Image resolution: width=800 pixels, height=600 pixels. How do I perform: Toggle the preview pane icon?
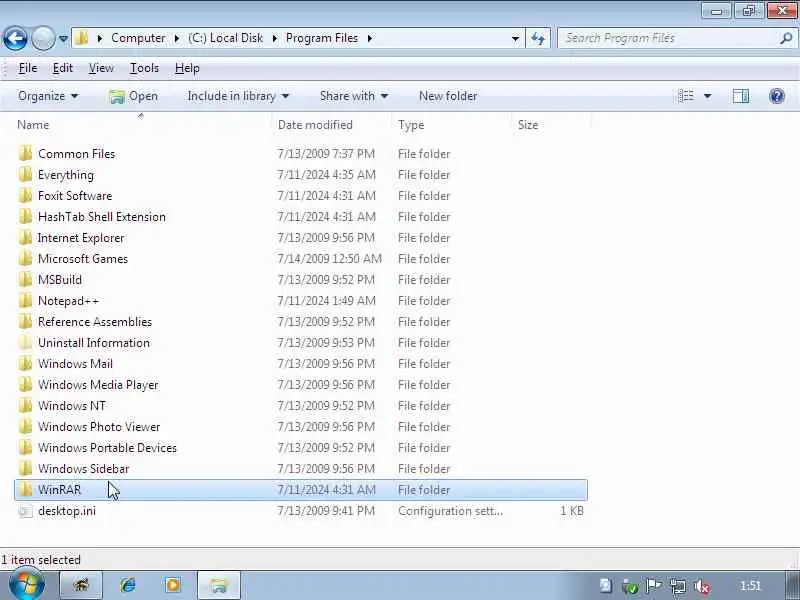pos(741,96)
